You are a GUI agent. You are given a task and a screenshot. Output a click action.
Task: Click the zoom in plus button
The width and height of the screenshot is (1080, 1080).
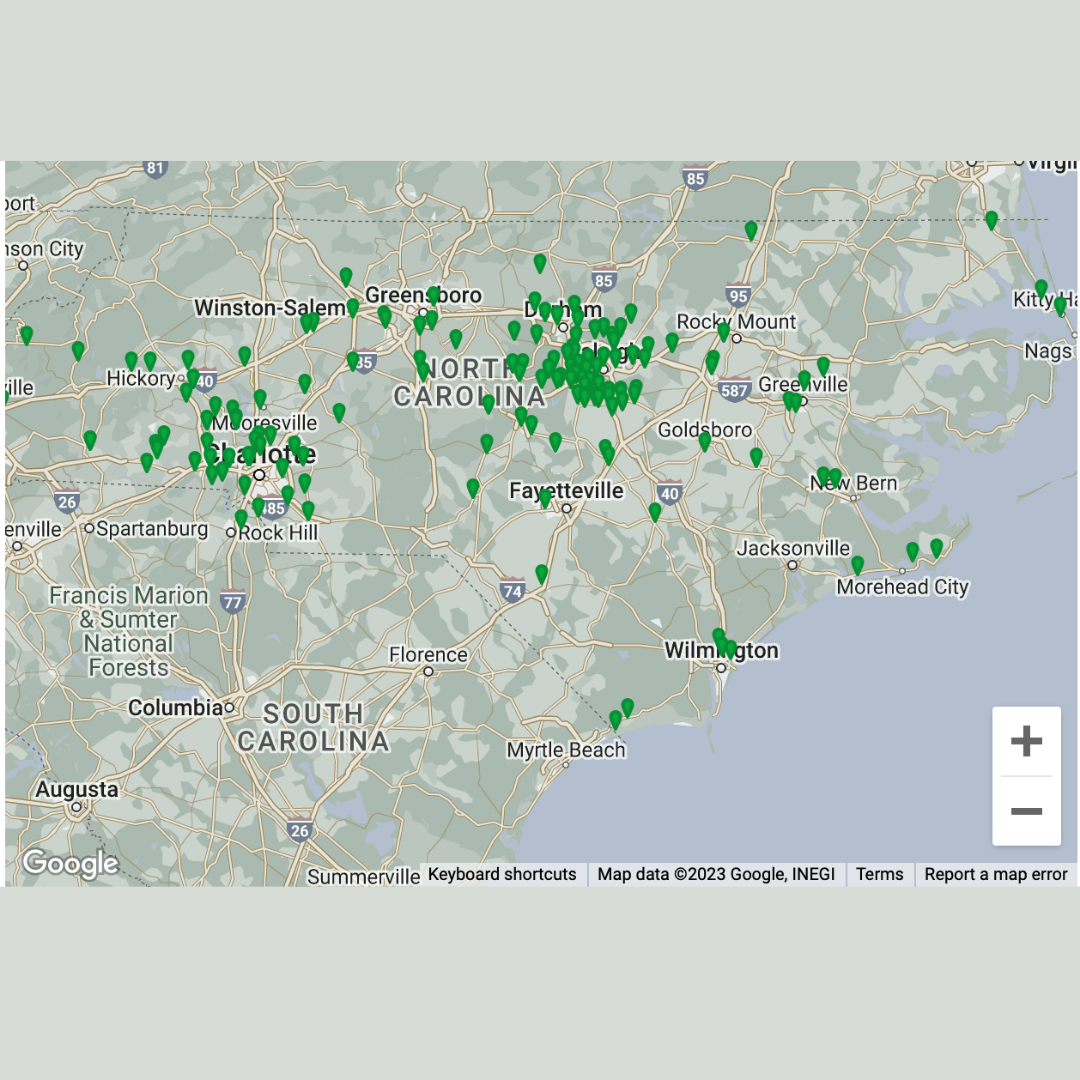pos(1026,741)
